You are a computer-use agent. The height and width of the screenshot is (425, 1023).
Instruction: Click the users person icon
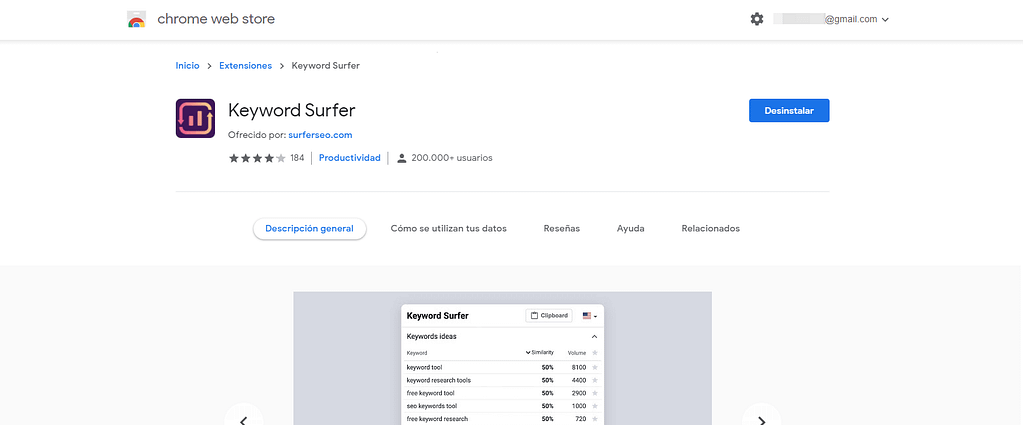point(402,158)
